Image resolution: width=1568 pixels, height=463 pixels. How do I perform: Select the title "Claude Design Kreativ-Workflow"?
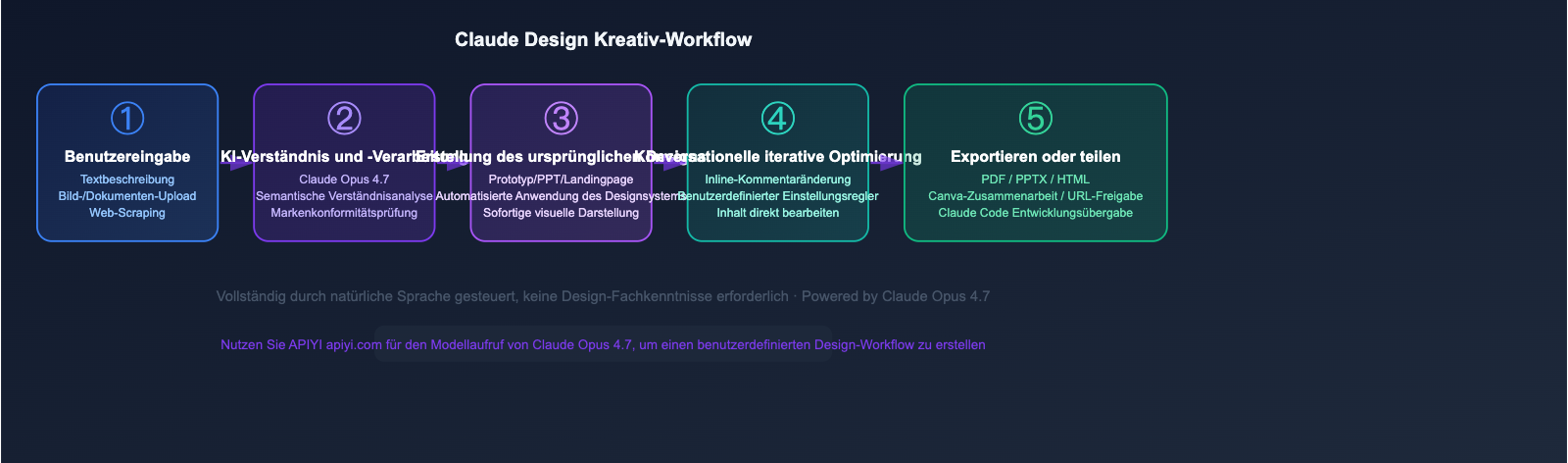point(604,40)
